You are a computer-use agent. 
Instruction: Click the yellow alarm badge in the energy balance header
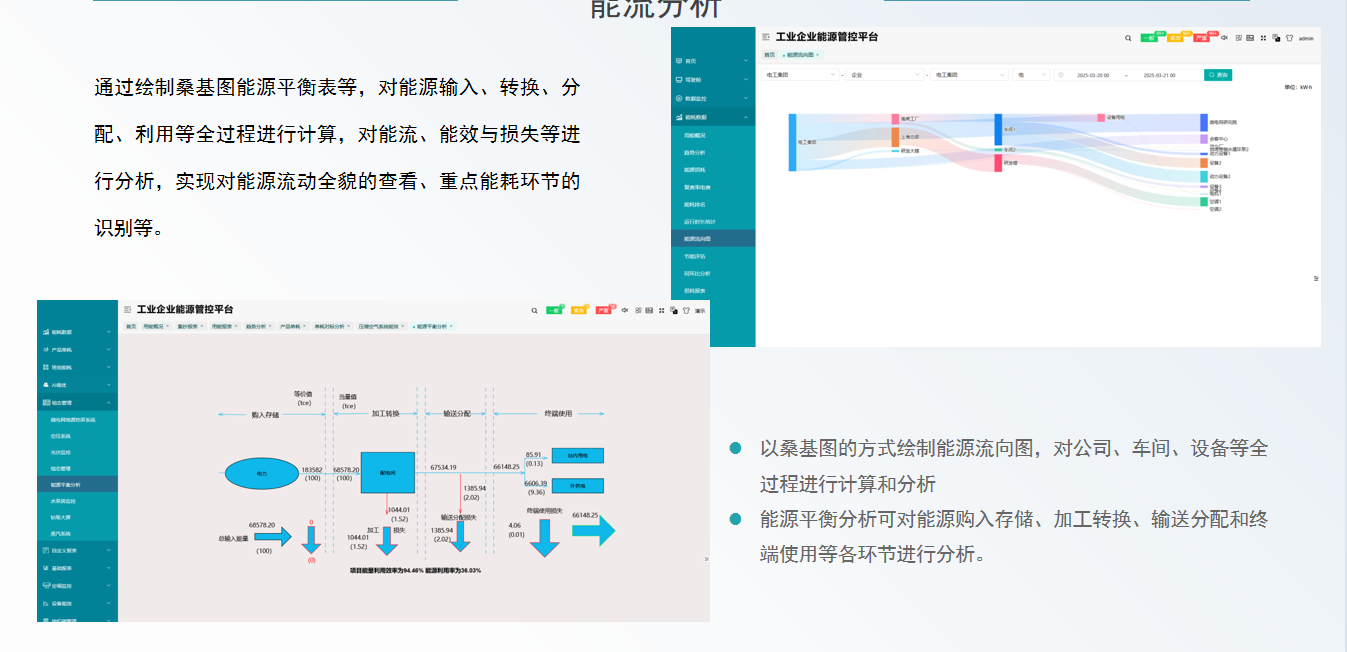[x=579, y=310]
